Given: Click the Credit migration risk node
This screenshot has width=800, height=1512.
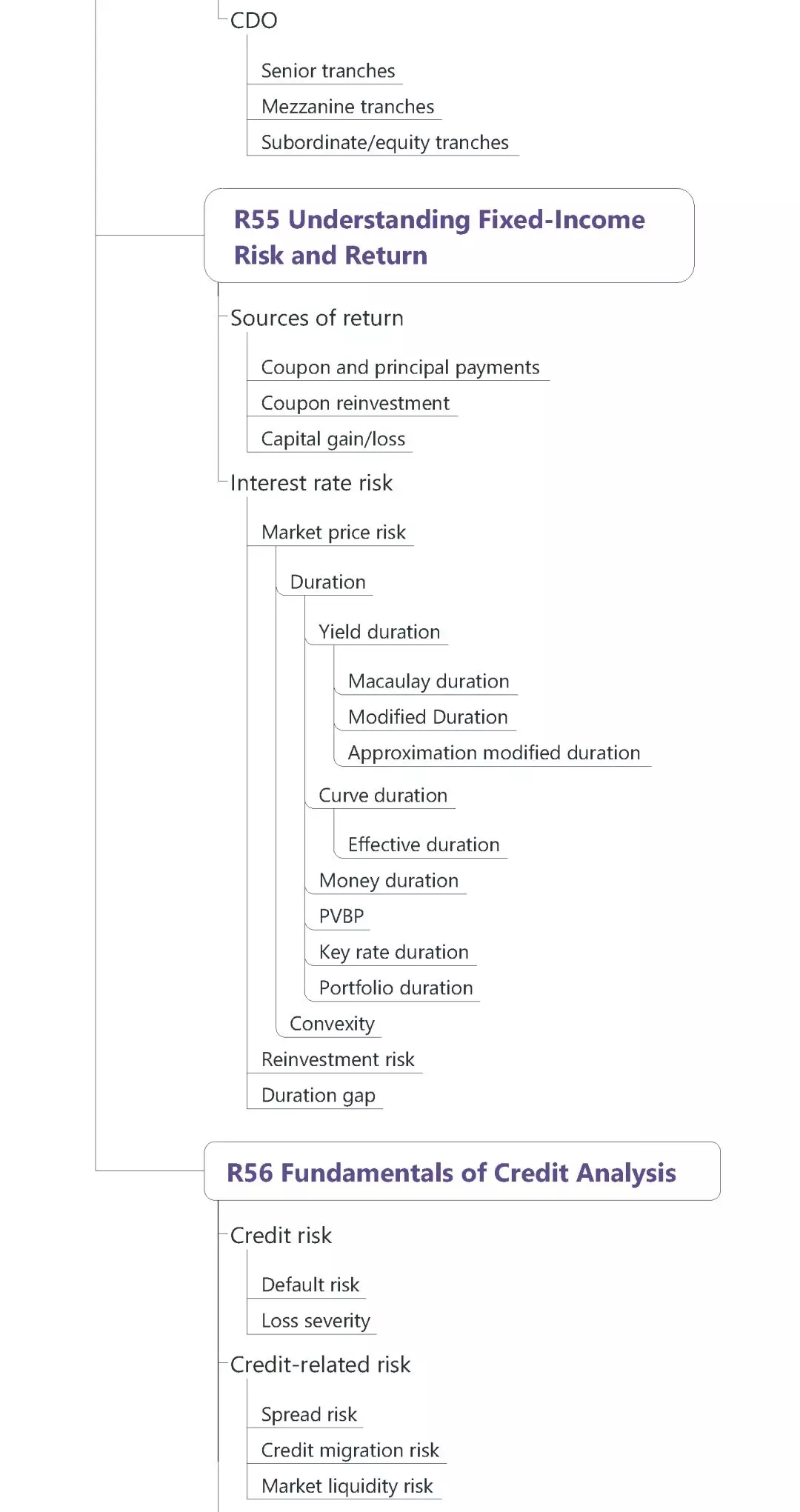Looking at the screenshot, I should click(x=350, y=1450).
